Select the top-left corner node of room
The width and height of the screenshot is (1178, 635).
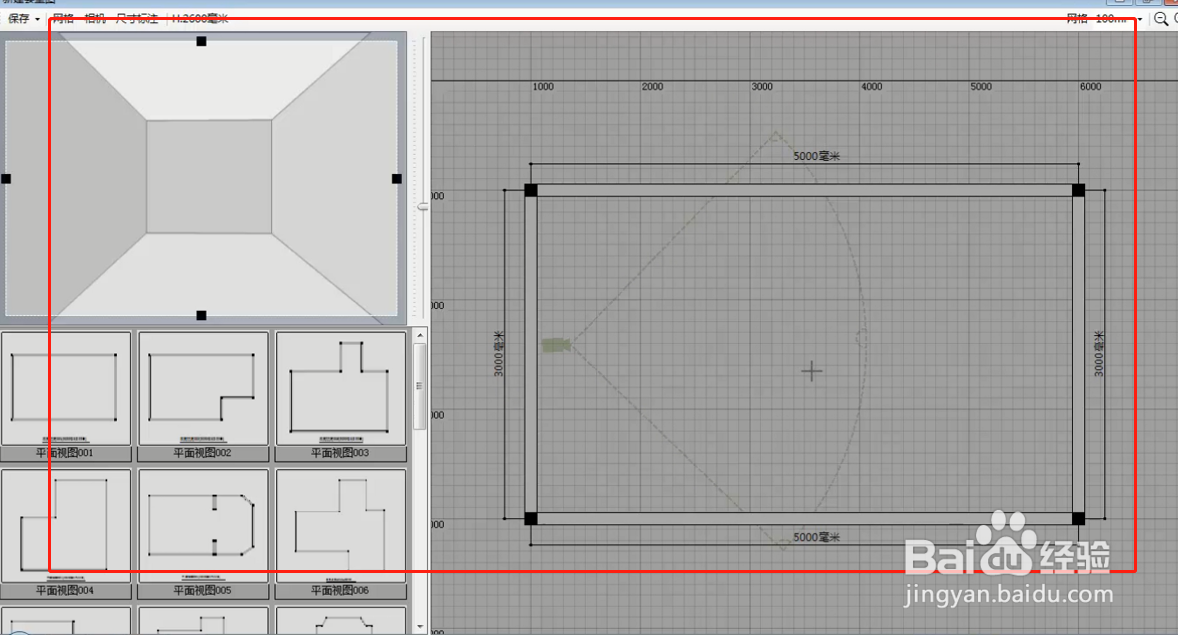(x=530, y=190)
